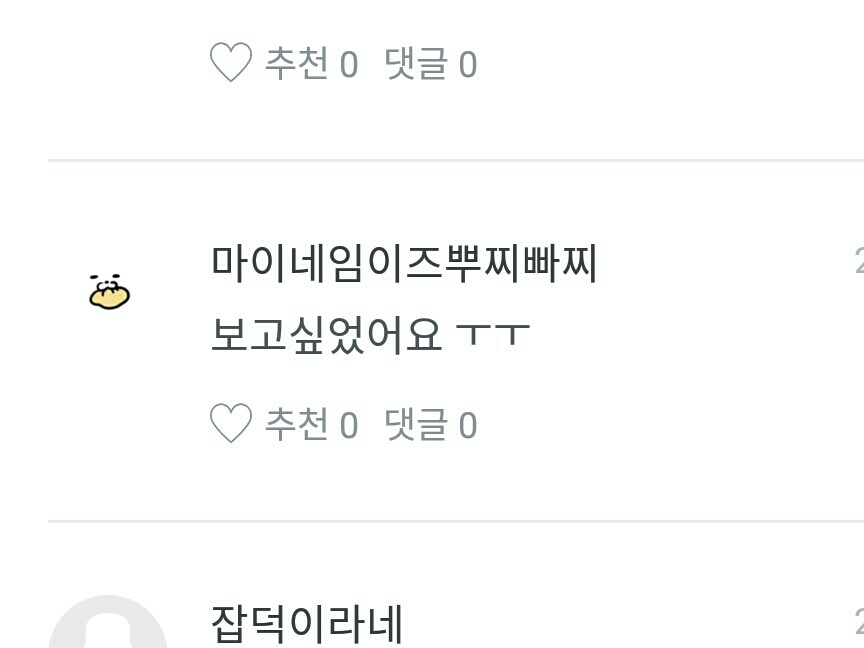The image size is (864, 648).
Task: Tap the heart icon in the topmost comment row
Action: 231,62
